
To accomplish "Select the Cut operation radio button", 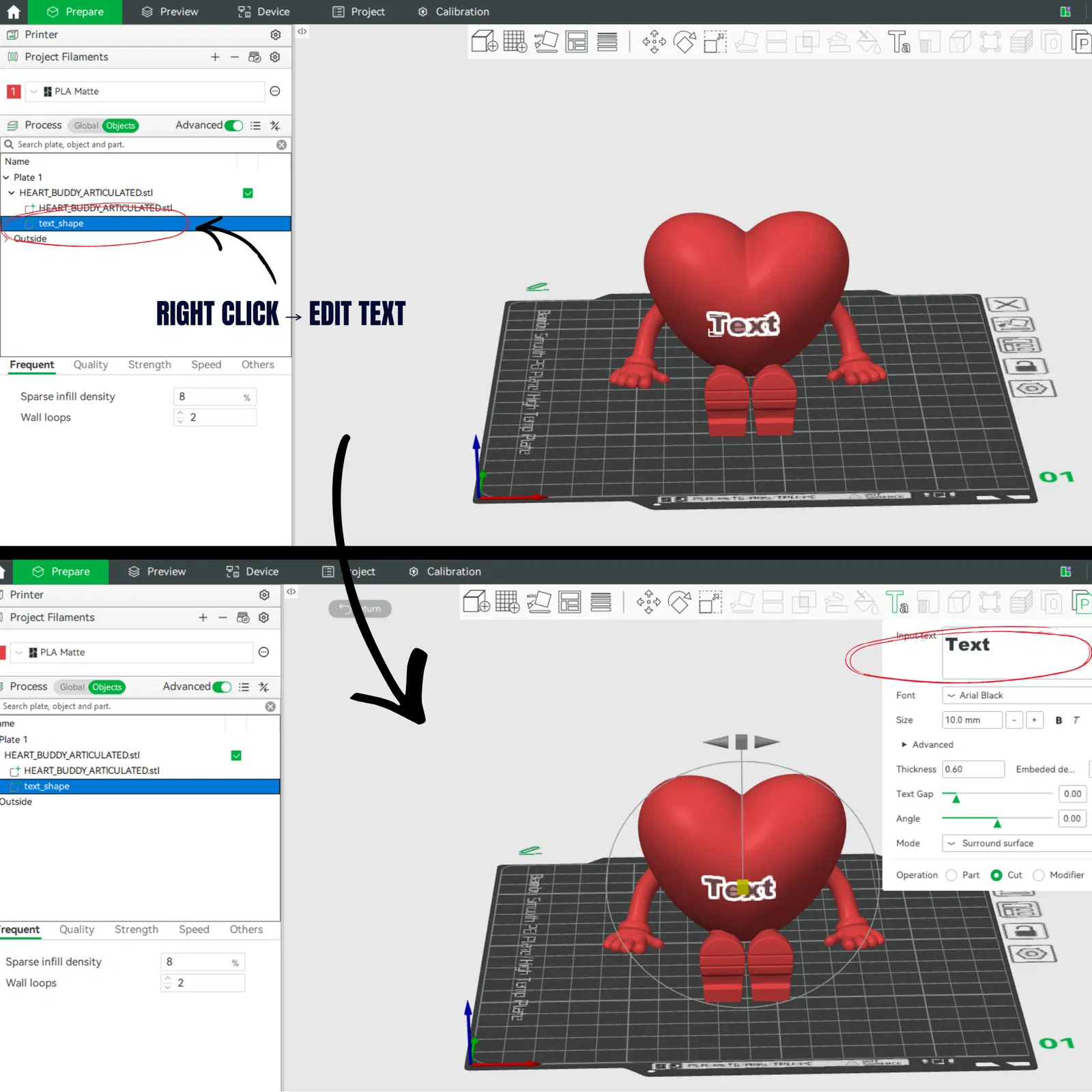I will click(996, 875).
